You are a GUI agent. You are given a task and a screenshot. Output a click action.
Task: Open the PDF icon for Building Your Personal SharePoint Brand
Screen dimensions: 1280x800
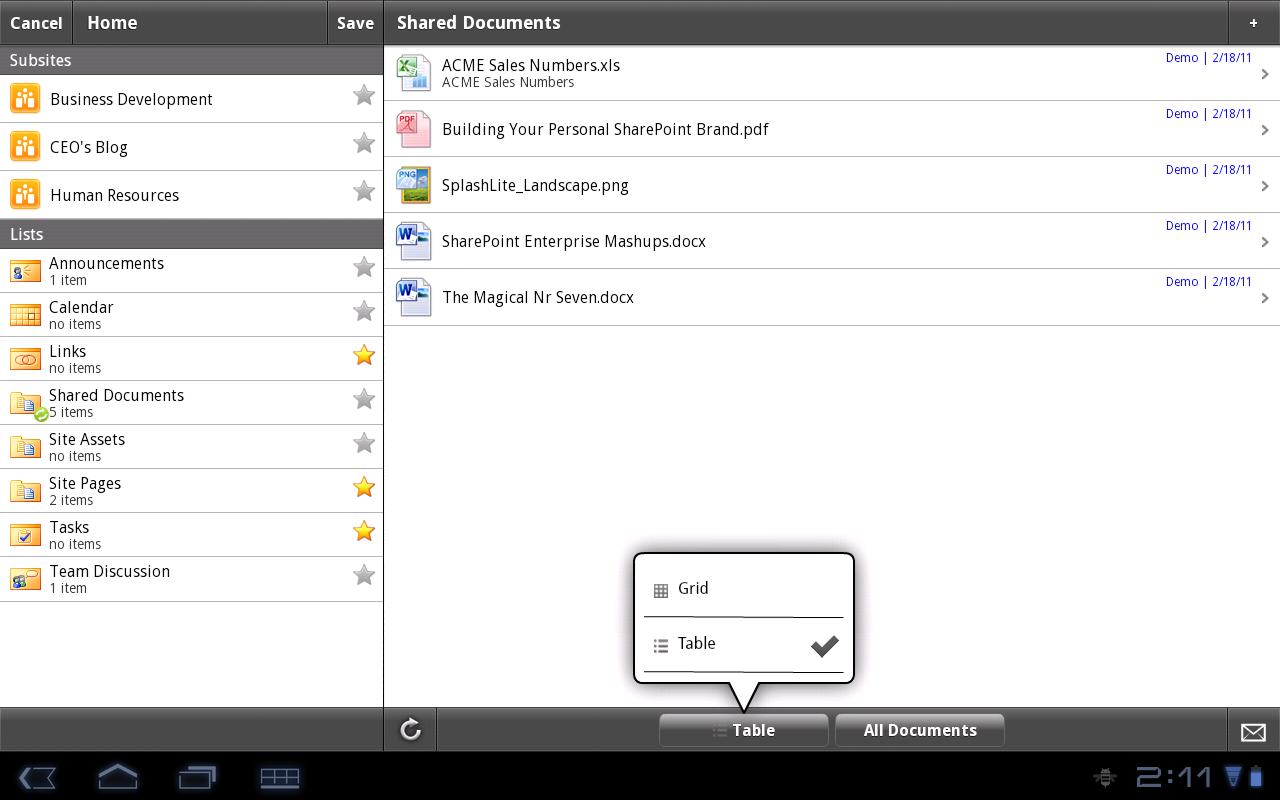(413, 129)
